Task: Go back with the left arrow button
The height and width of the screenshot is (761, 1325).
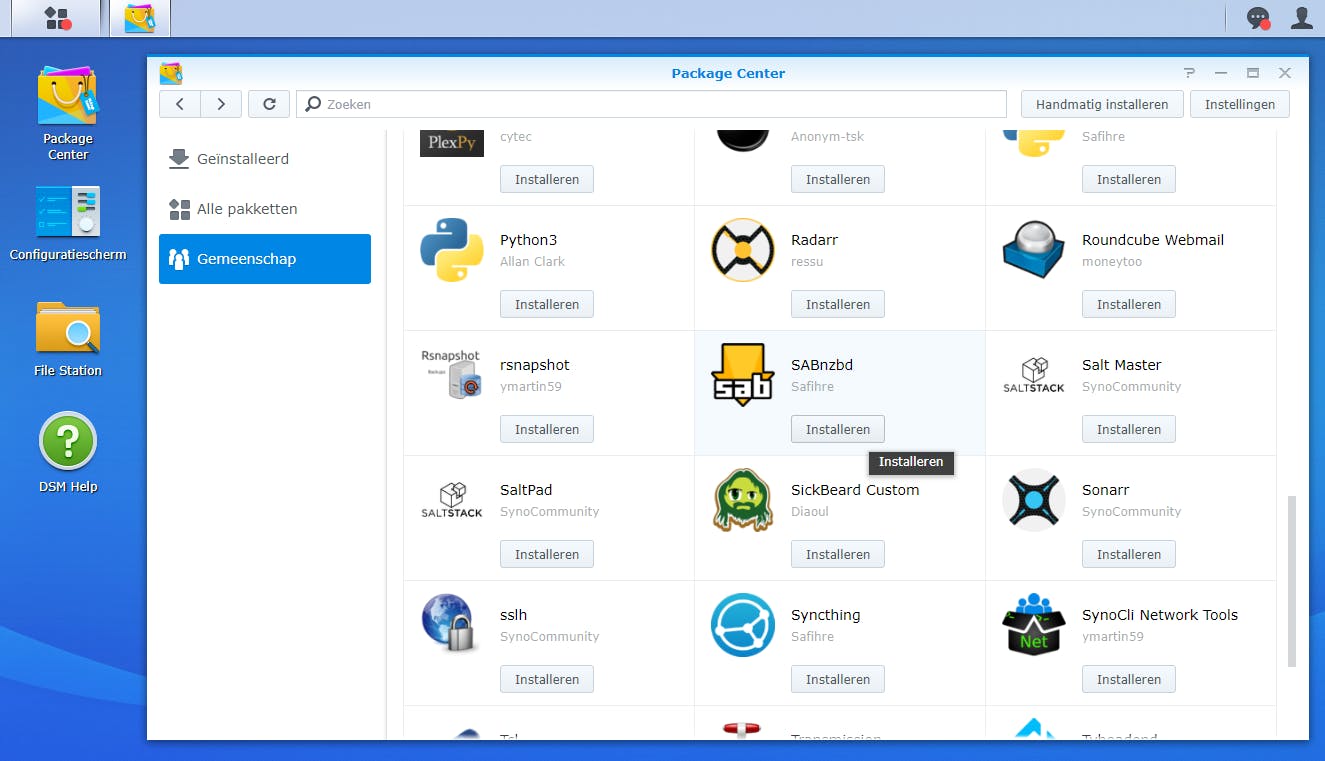Action: [180, 104]
